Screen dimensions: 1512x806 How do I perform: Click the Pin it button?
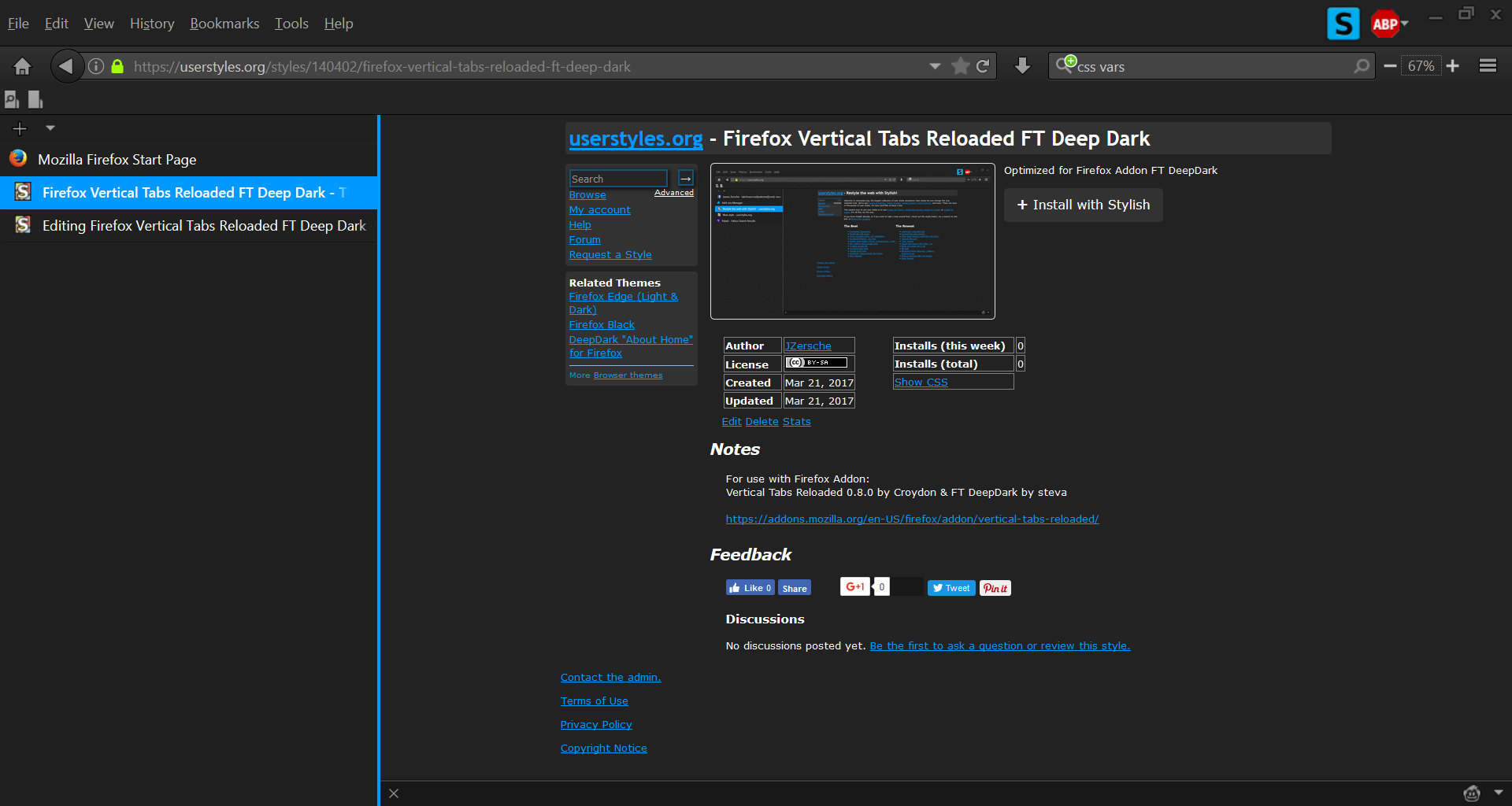click(x=995, y=588)
